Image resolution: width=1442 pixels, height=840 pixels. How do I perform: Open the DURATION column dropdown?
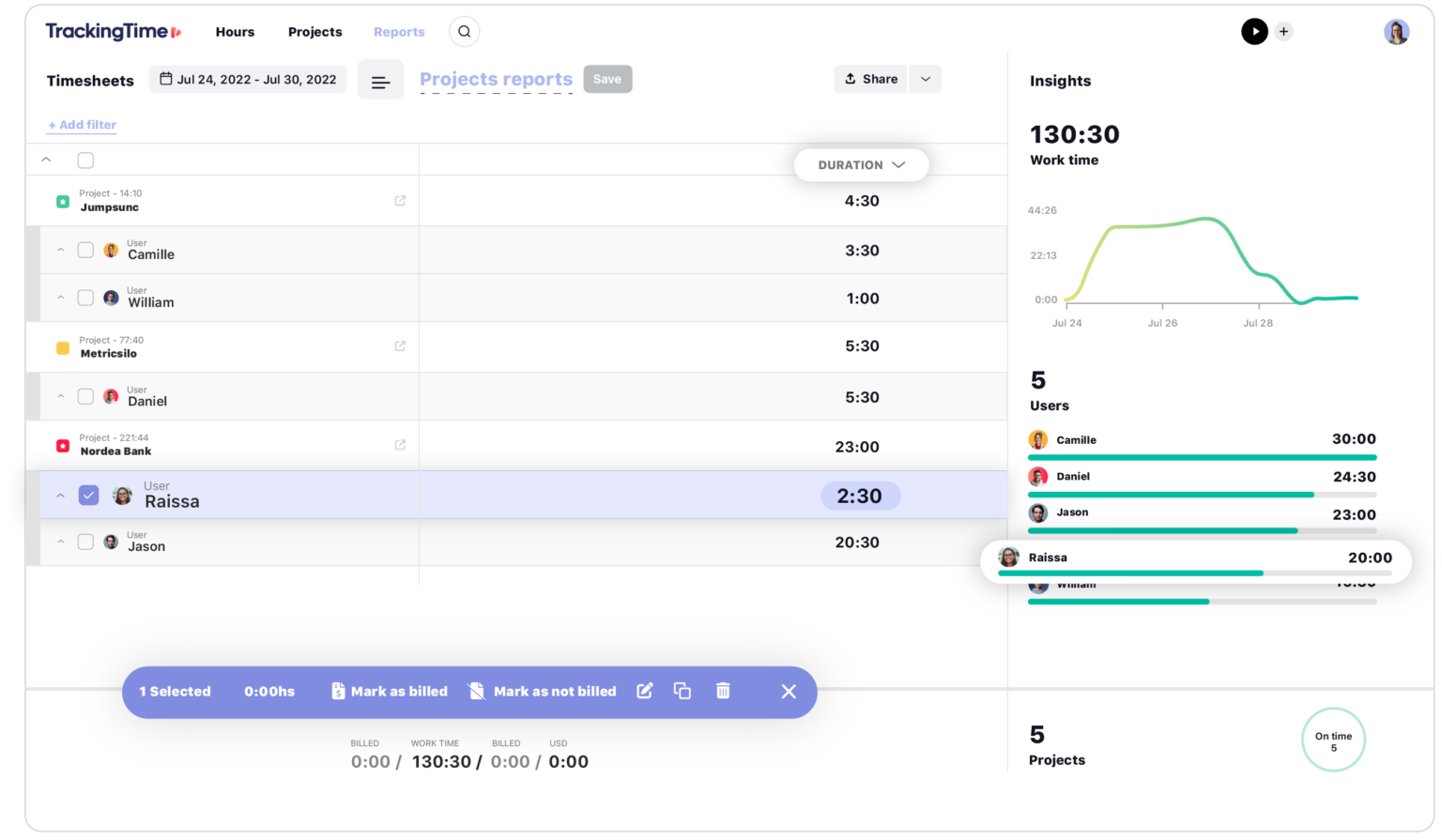click(x=860, y=164)
